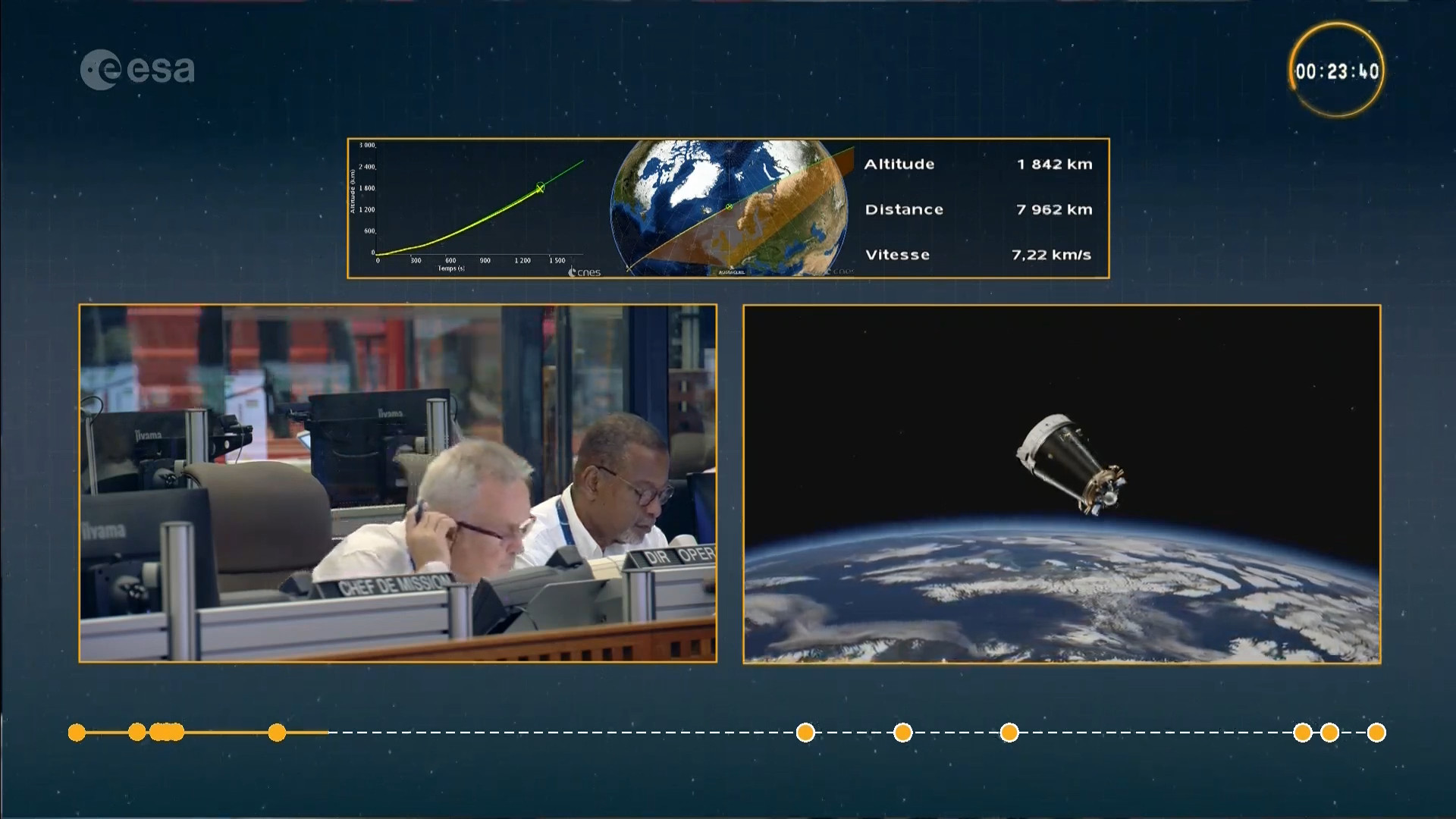The image size is (1456, 819).
Task: Click the third-from-last timeline marker
Action: coord(1302,733)
